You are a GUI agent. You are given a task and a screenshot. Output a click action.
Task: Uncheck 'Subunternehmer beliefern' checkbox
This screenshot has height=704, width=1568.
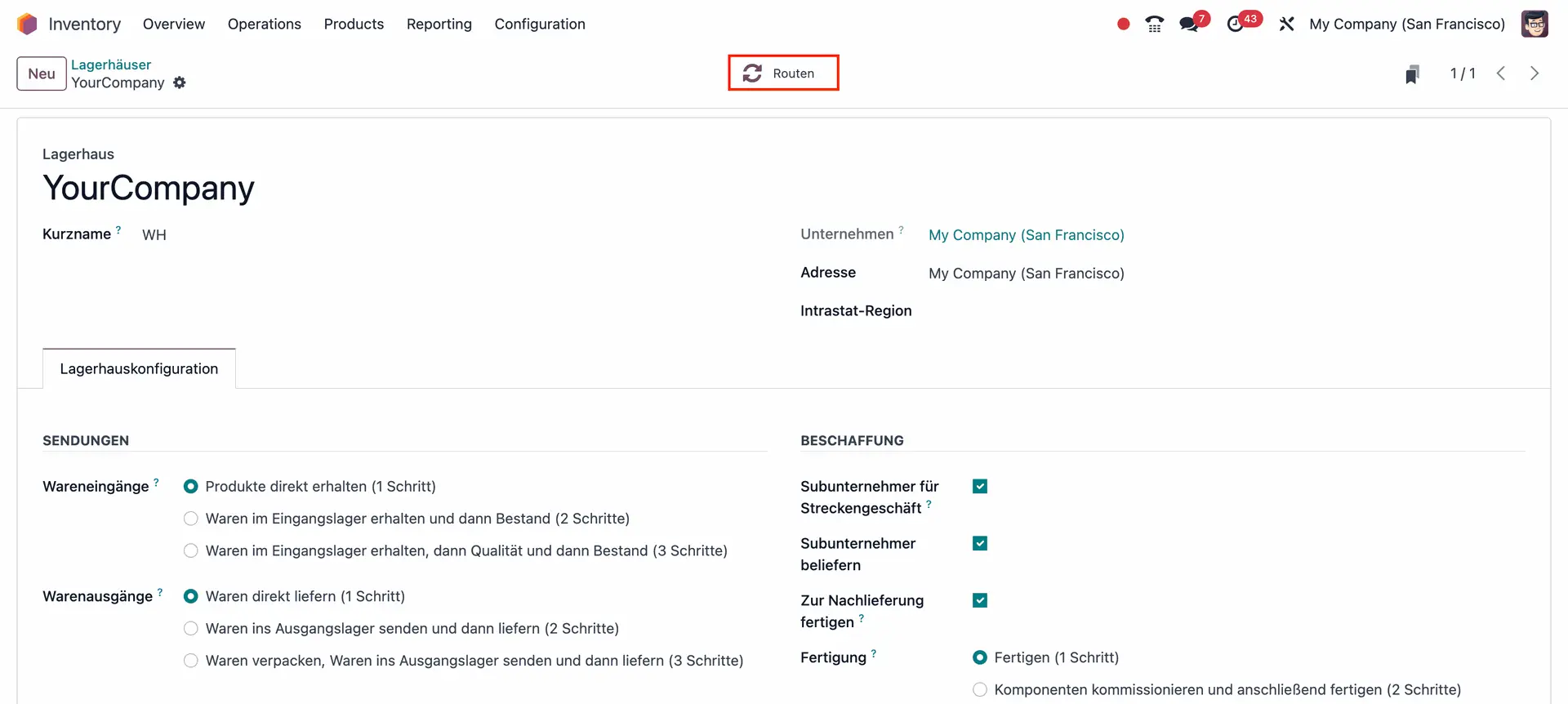click(980, 543)
